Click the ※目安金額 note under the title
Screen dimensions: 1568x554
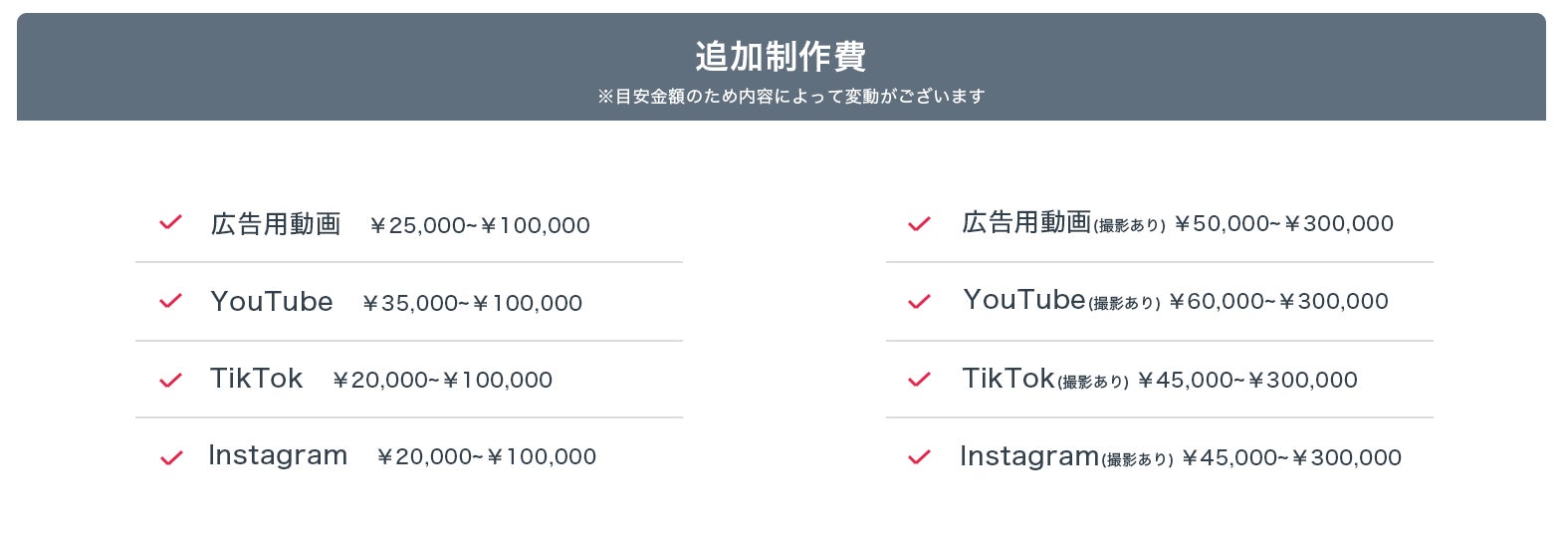(790, 97)
